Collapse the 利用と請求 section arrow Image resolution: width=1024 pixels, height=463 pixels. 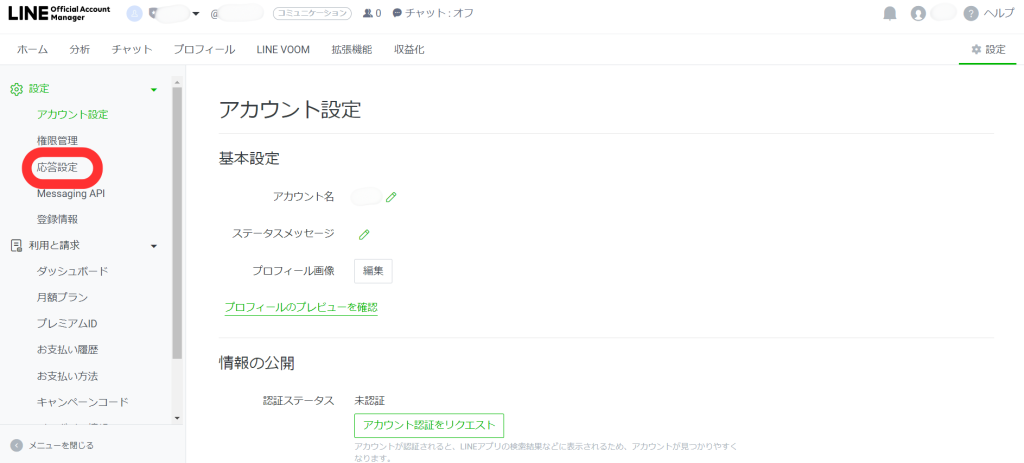[x=154, y=246]
